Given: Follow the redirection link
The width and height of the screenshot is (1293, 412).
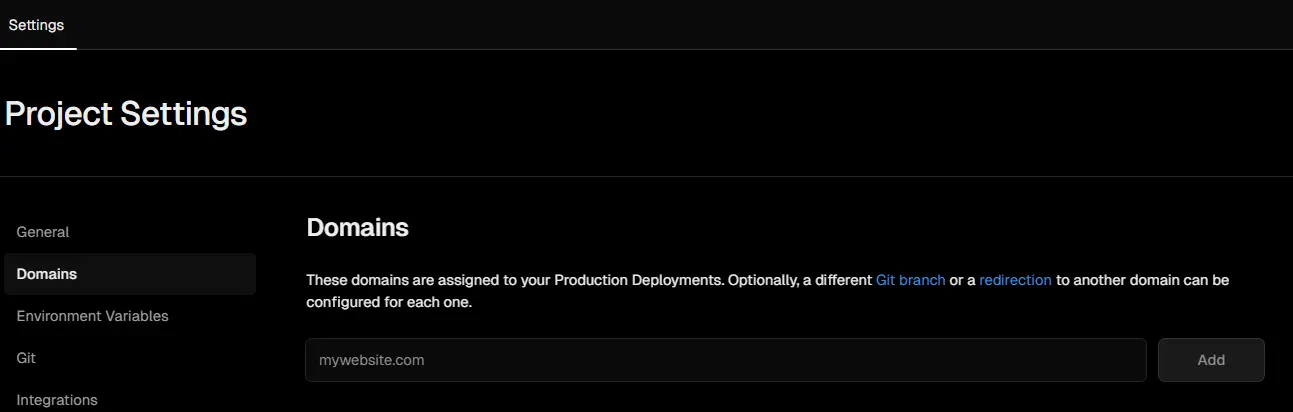Looking at the screenshot, I should (x=1015, y=280).
